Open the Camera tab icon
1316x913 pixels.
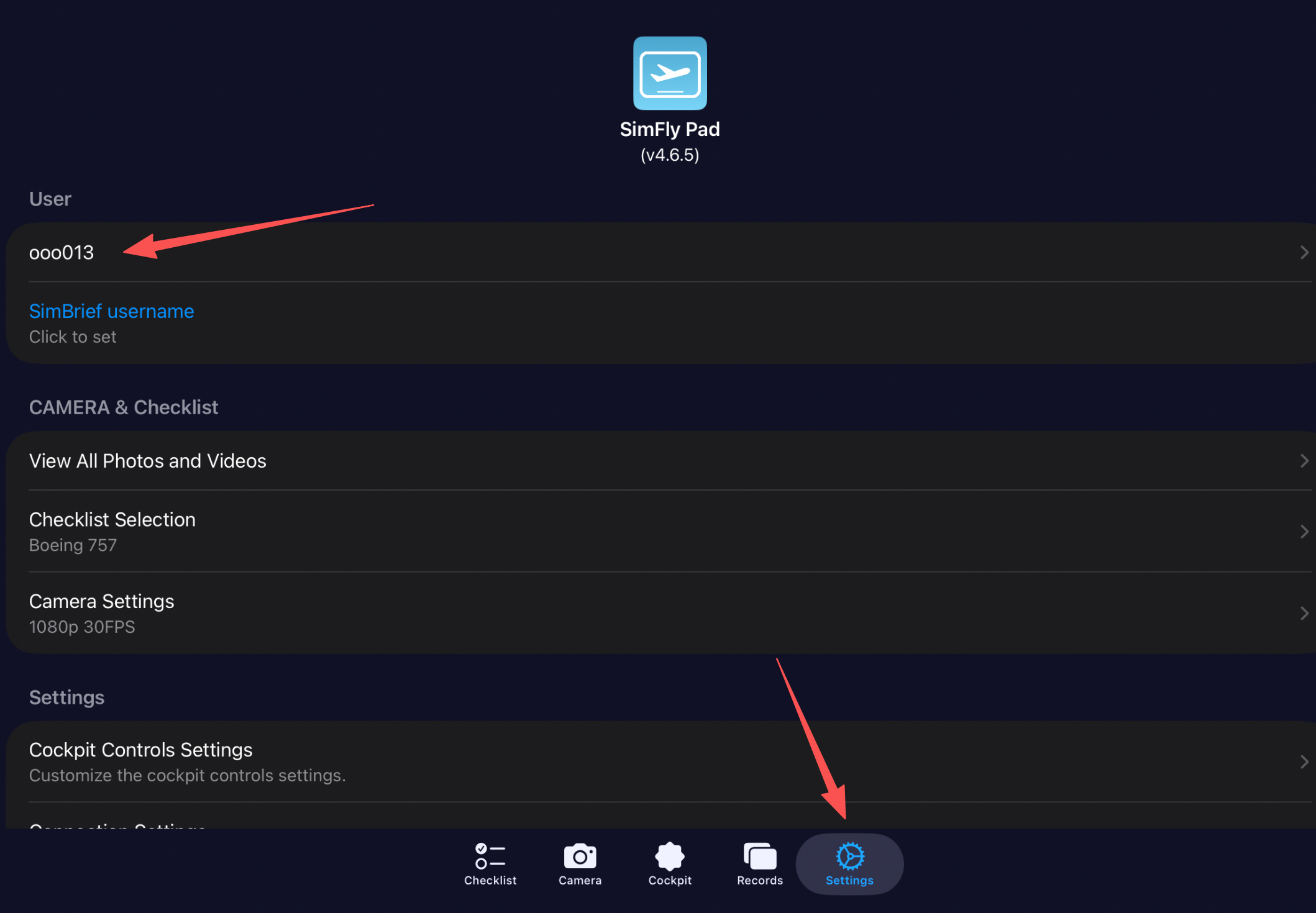[580, 856]
